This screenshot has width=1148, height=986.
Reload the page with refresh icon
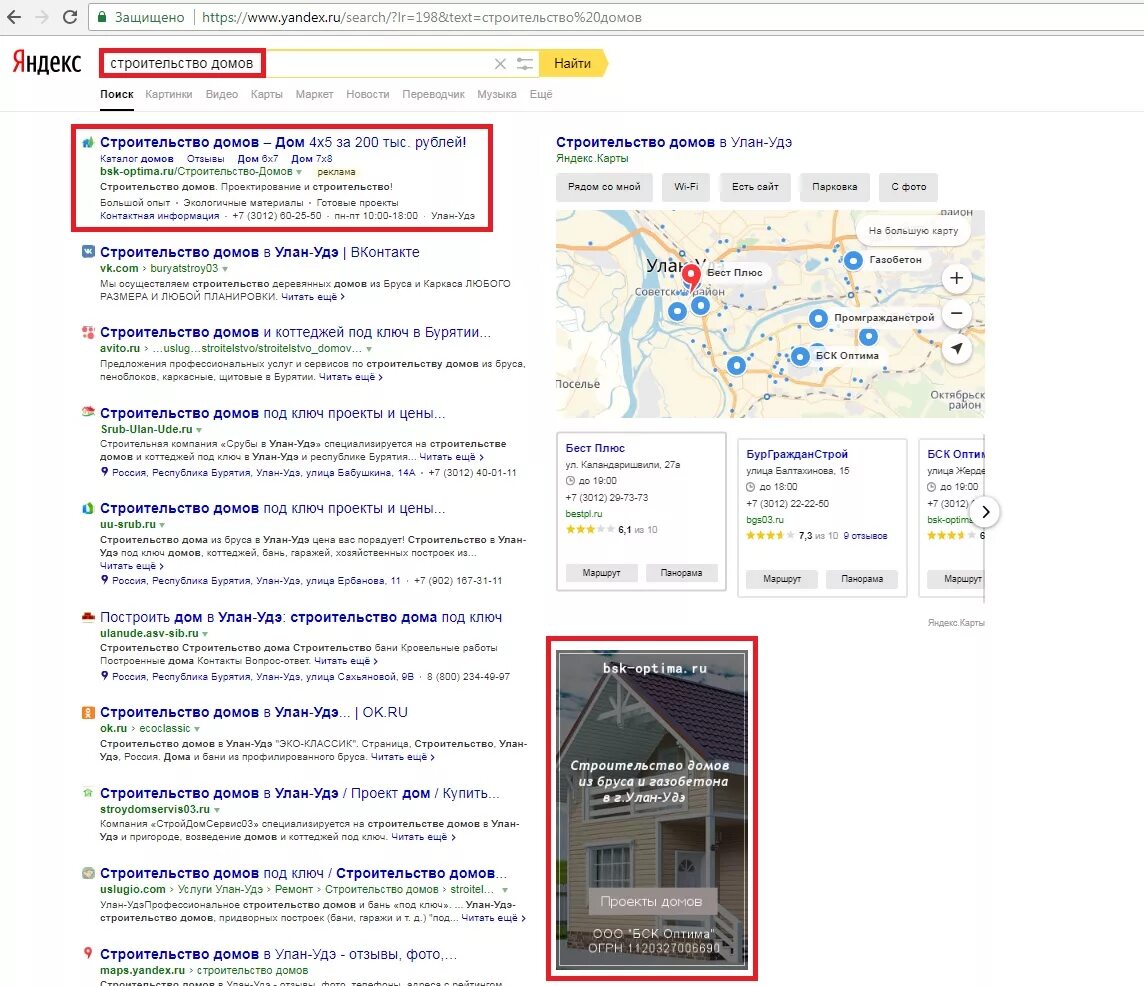(70, 17)
